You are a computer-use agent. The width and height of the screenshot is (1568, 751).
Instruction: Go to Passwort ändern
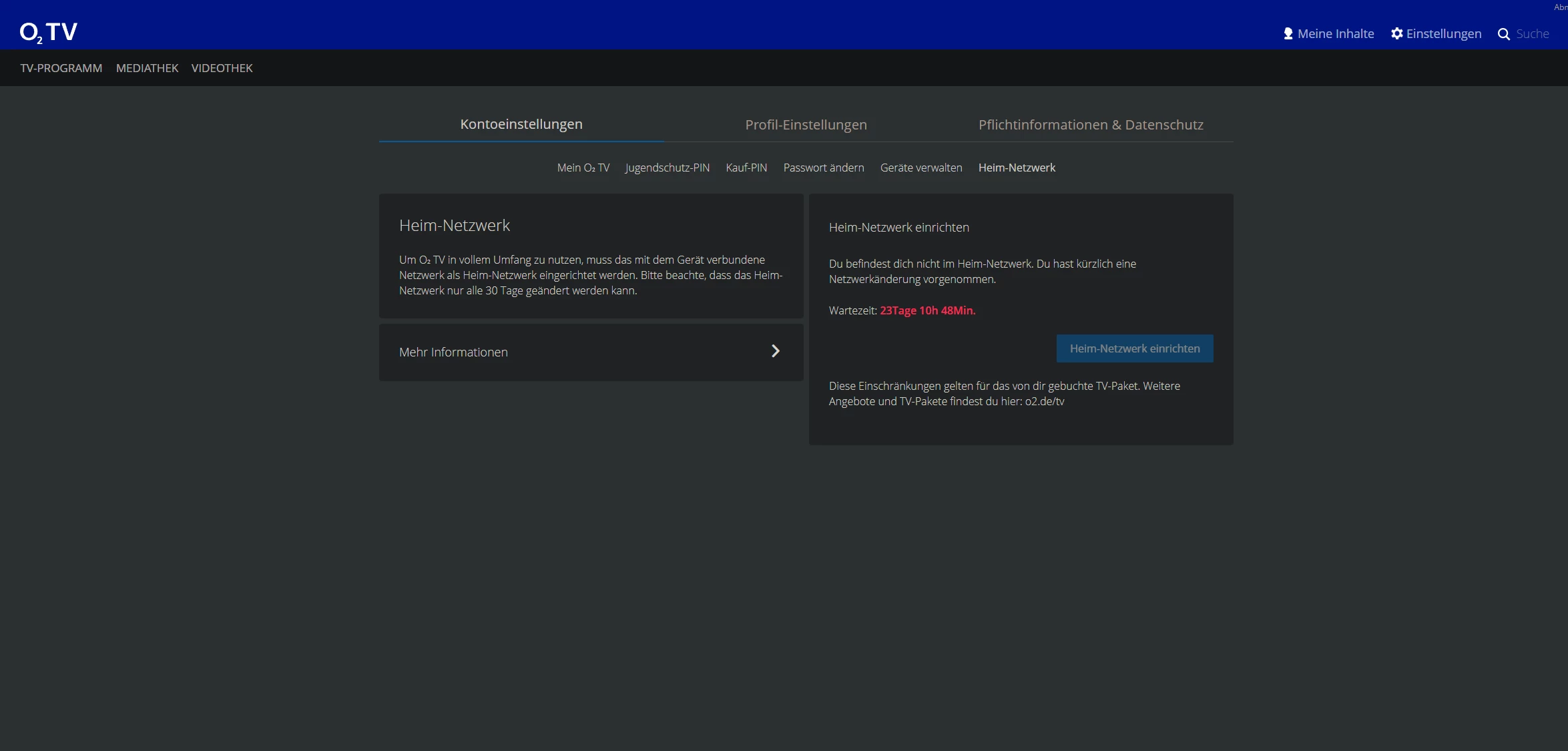823,168
